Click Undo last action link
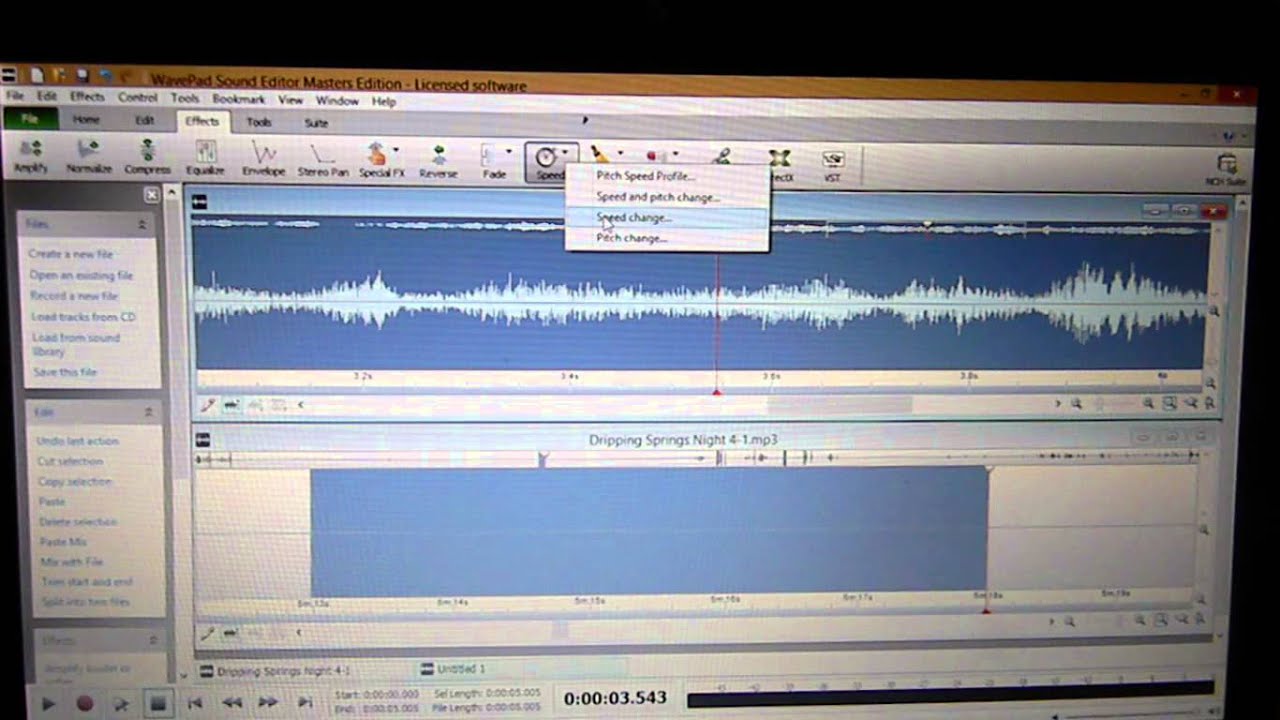1280x720 pixels. 78,441
